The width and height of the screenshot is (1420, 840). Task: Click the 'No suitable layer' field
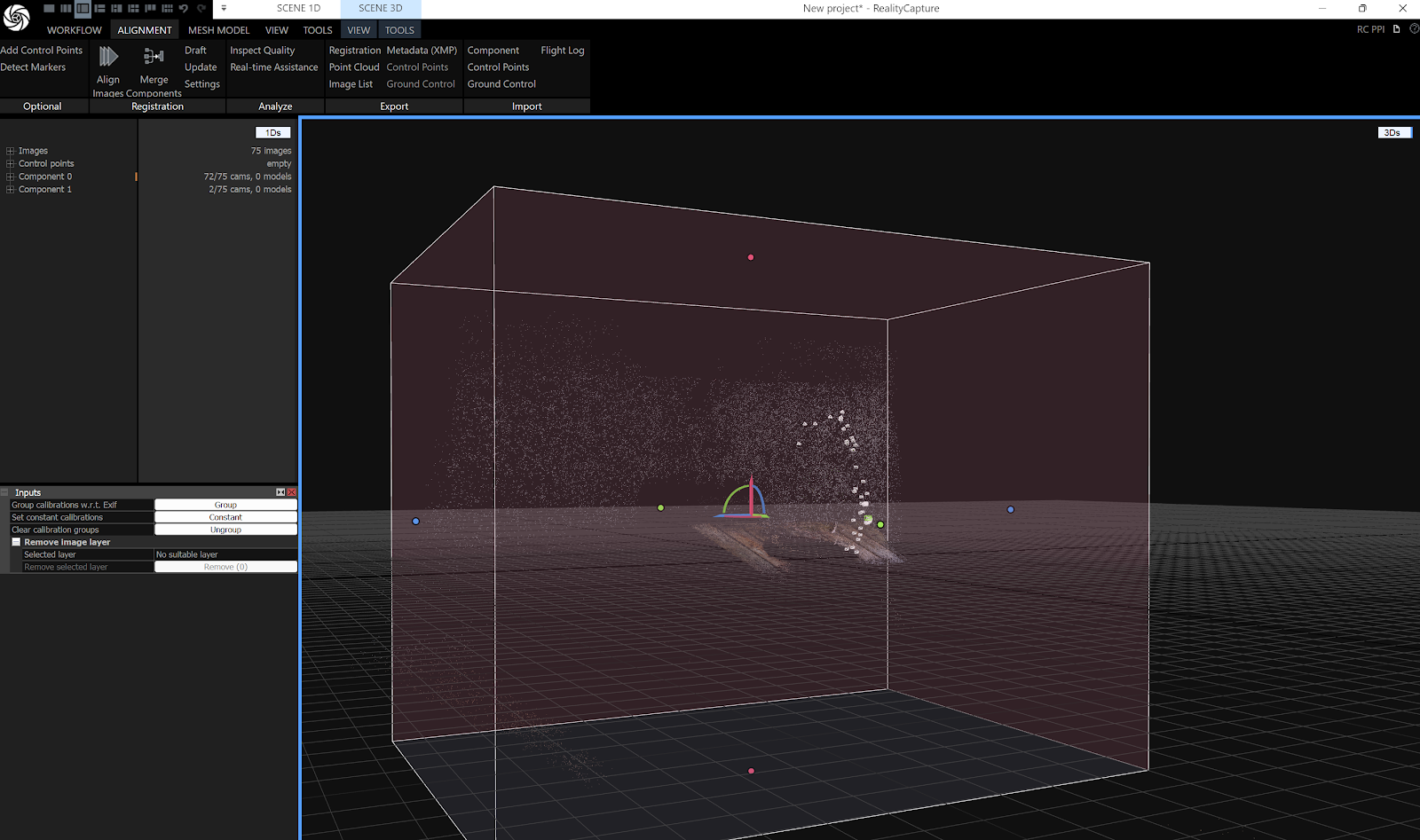coord(225,554)
